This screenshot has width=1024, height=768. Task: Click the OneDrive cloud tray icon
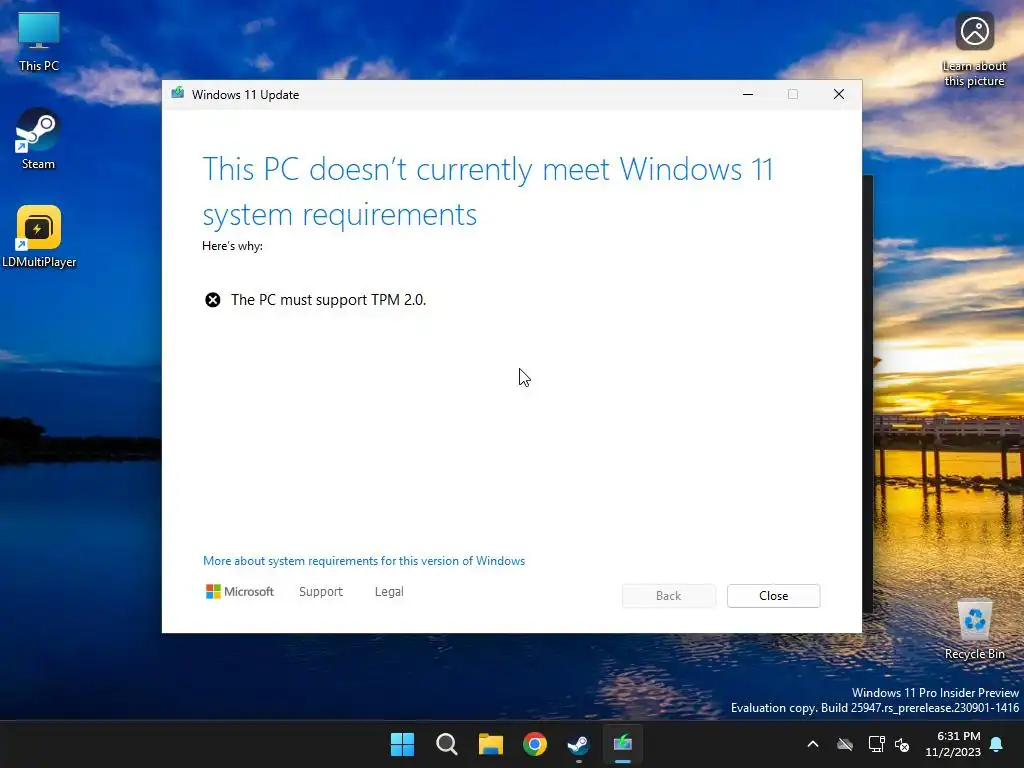click(845, 744)
